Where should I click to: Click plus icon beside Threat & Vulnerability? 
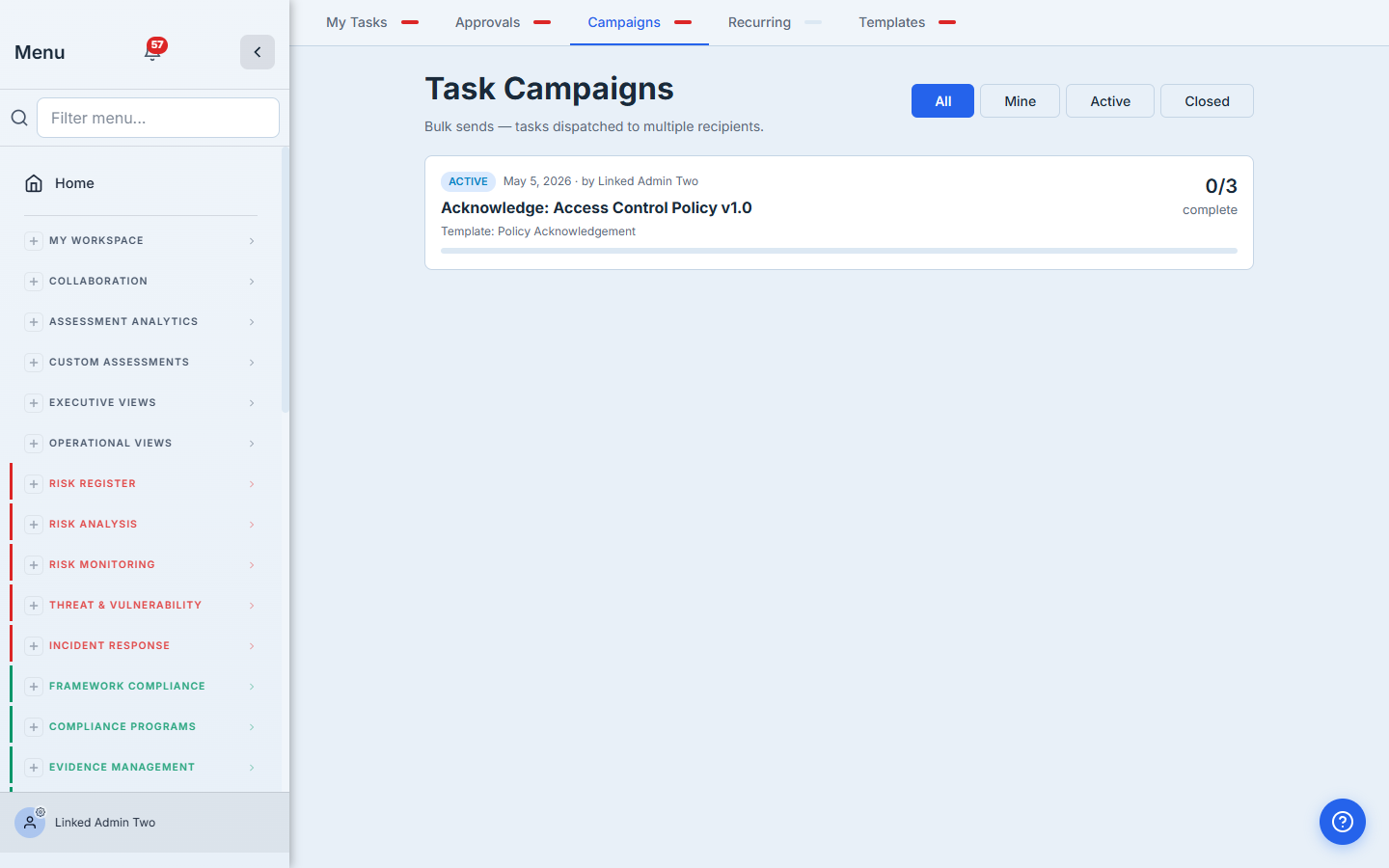pos(34,606)
